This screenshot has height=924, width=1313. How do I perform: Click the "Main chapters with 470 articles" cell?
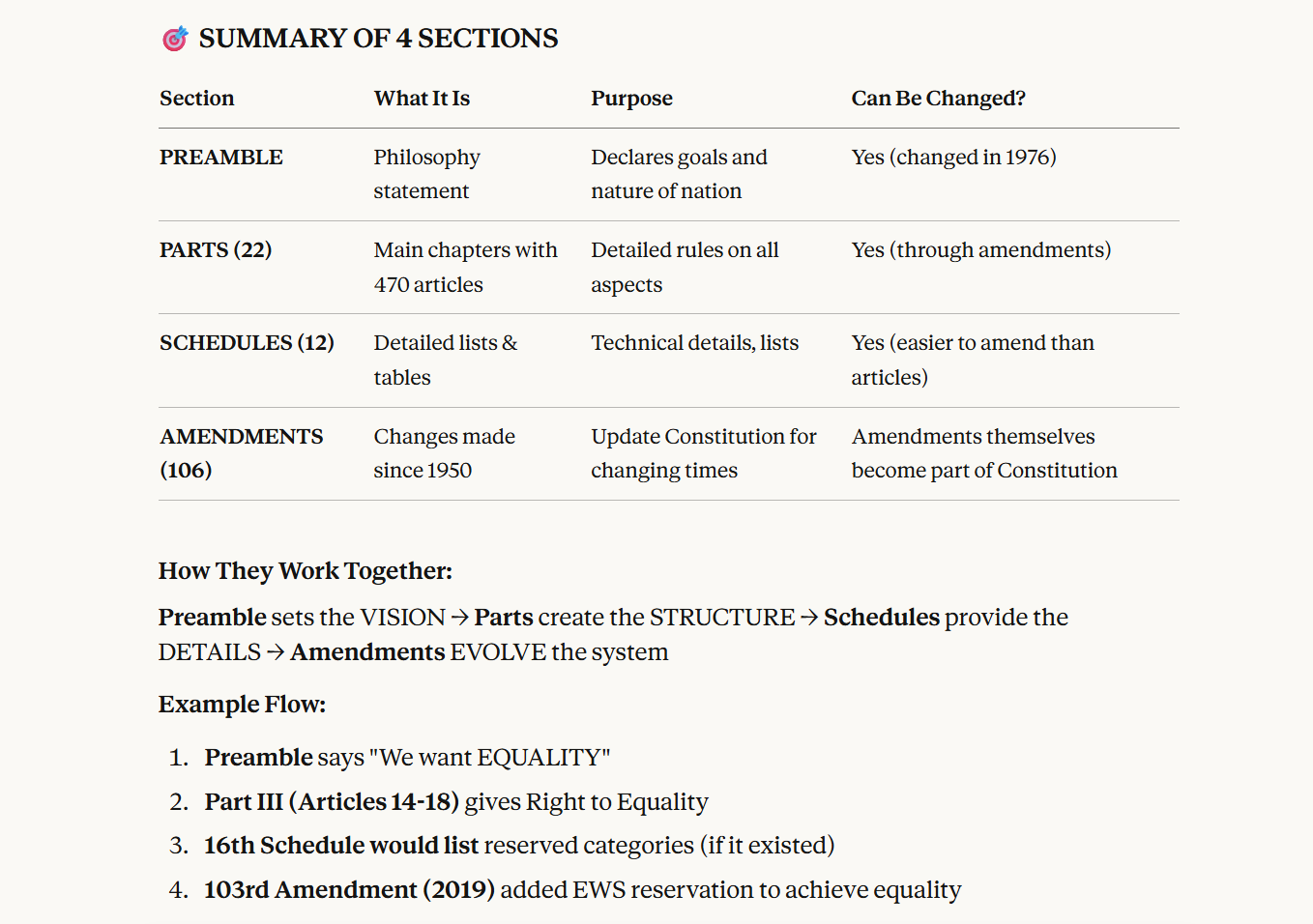point(465,268)
